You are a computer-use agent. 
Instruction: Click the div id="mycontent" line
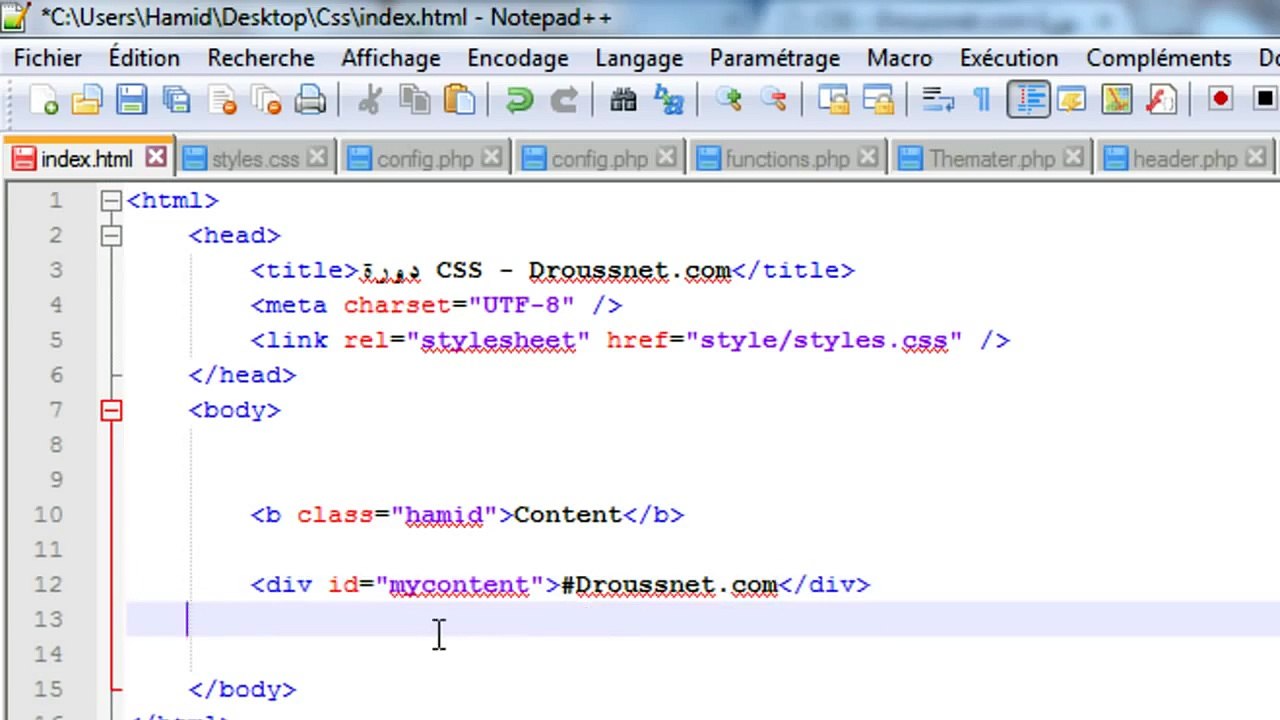[560, 585]
